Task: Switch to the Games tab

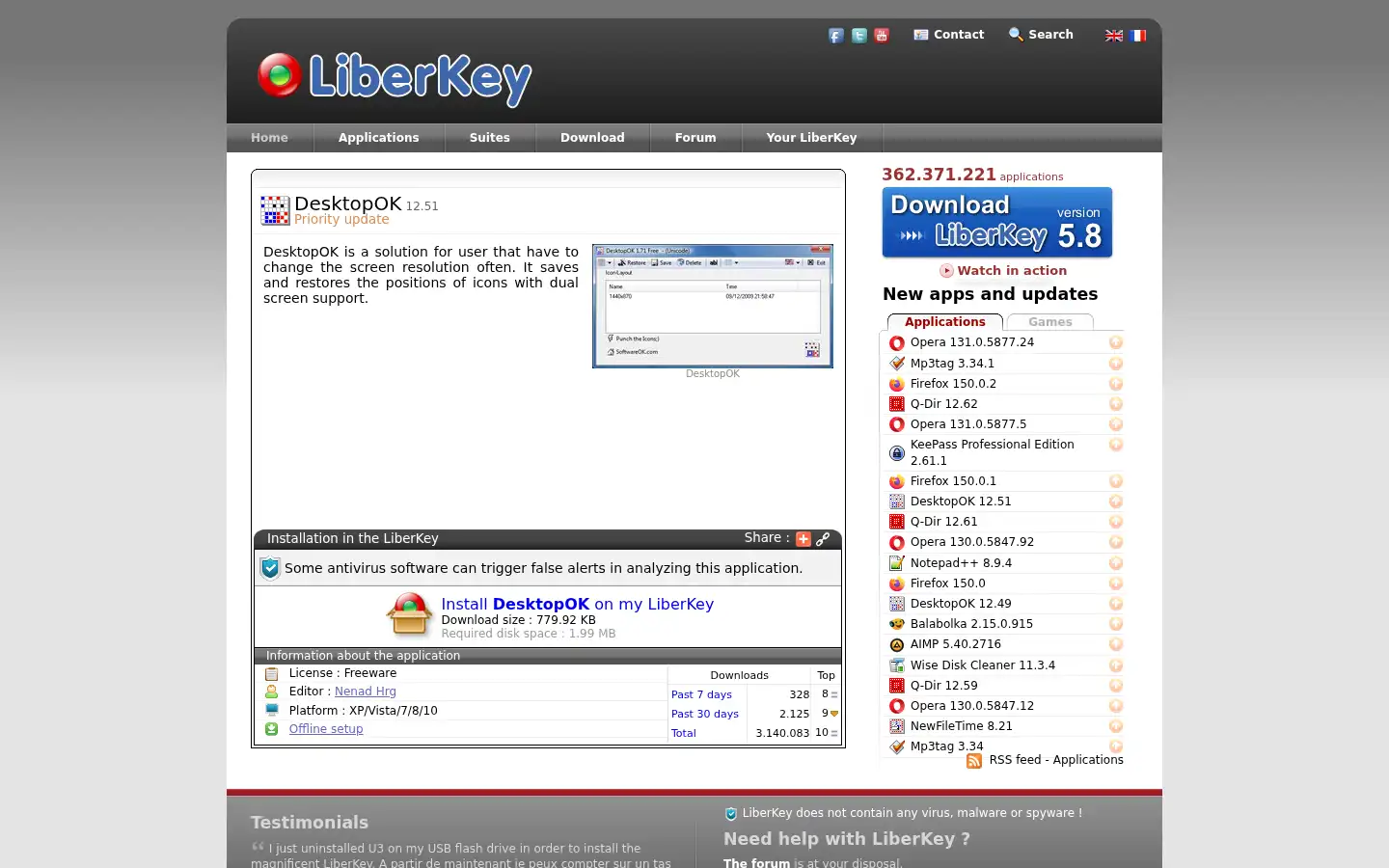Action: coord(1049,322)
